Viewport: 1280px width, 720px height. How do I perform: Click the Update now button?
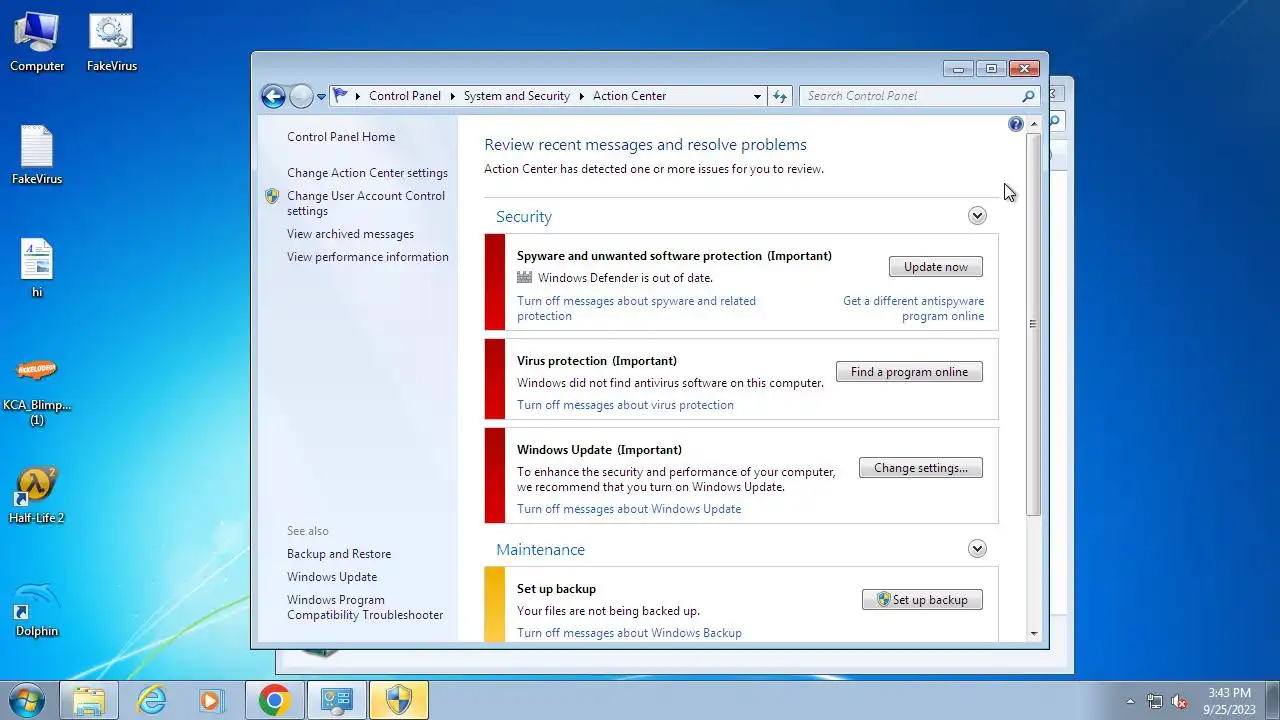[936, 267]
